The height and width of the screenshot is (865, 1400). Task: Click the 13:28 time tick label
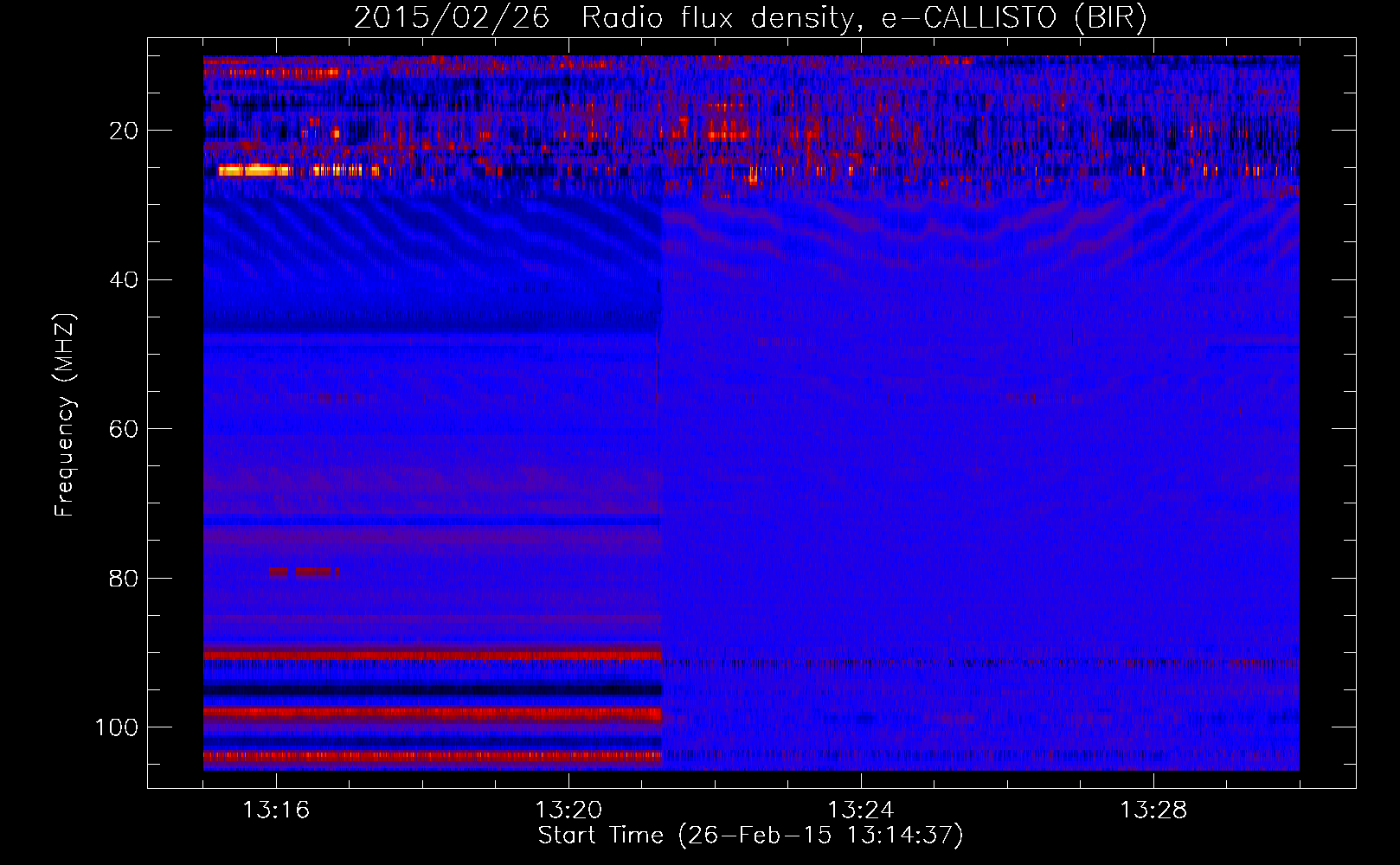(x=1153, y=811)
